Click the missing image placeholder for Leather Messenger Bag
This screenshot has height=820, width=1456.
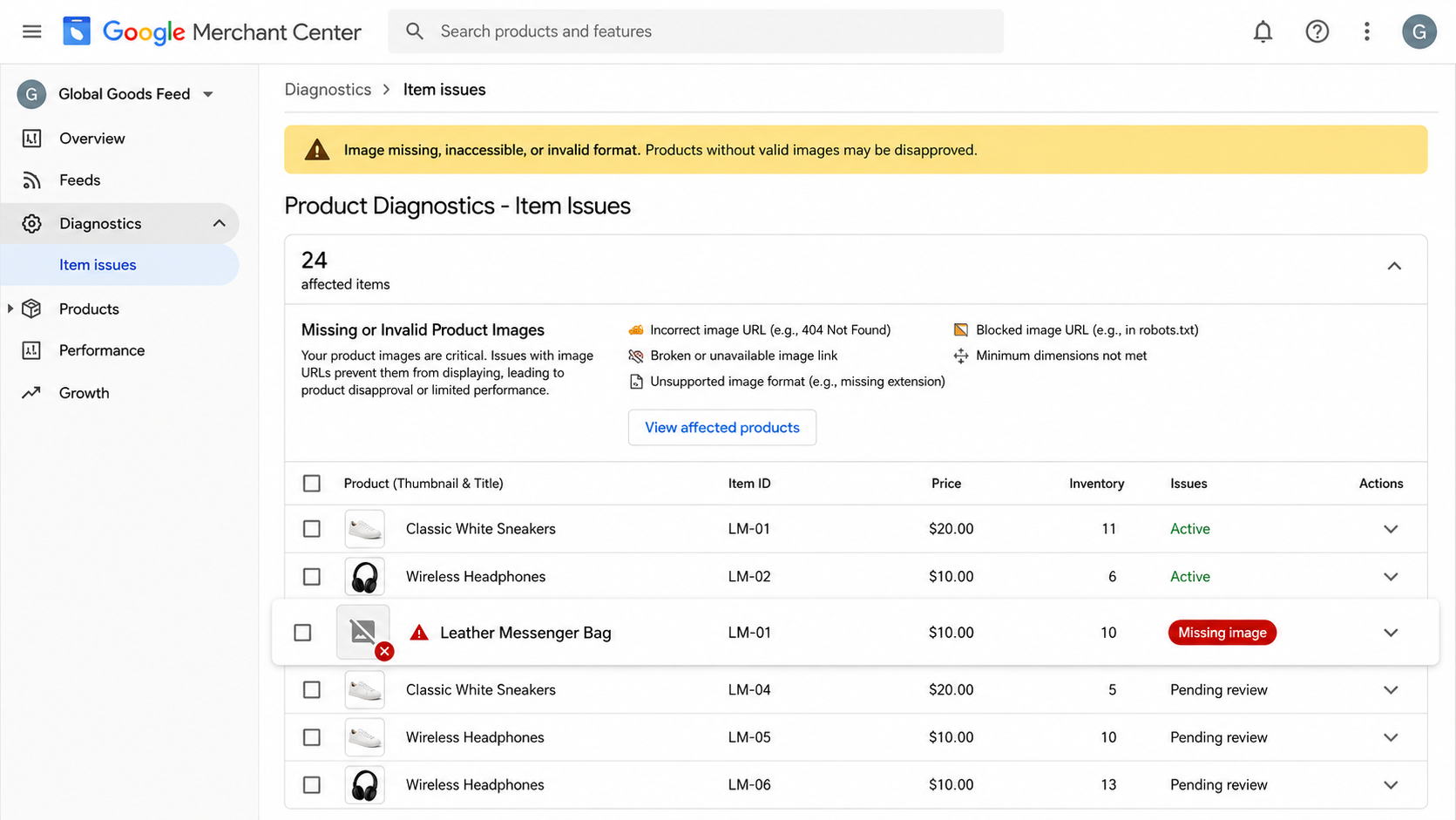pos(363,632)
